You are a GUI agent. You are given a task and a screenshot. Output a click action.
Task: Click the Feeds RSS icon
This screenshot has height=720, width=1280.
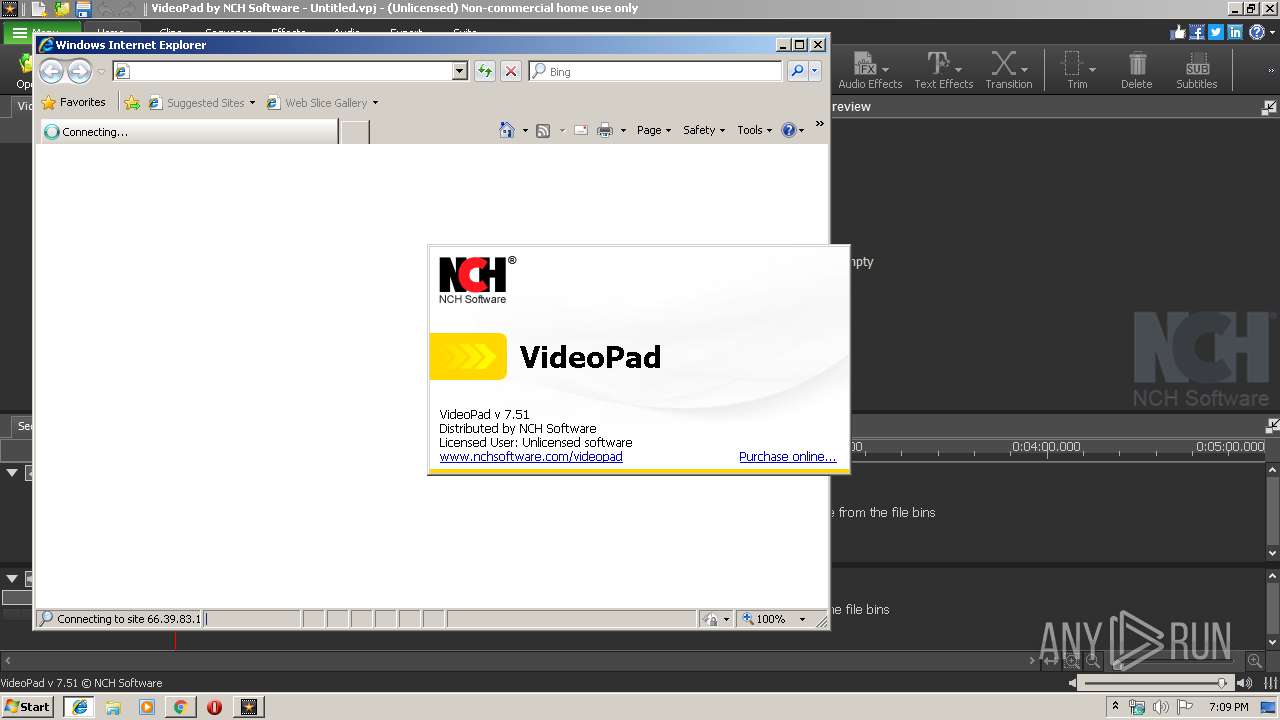543,130
